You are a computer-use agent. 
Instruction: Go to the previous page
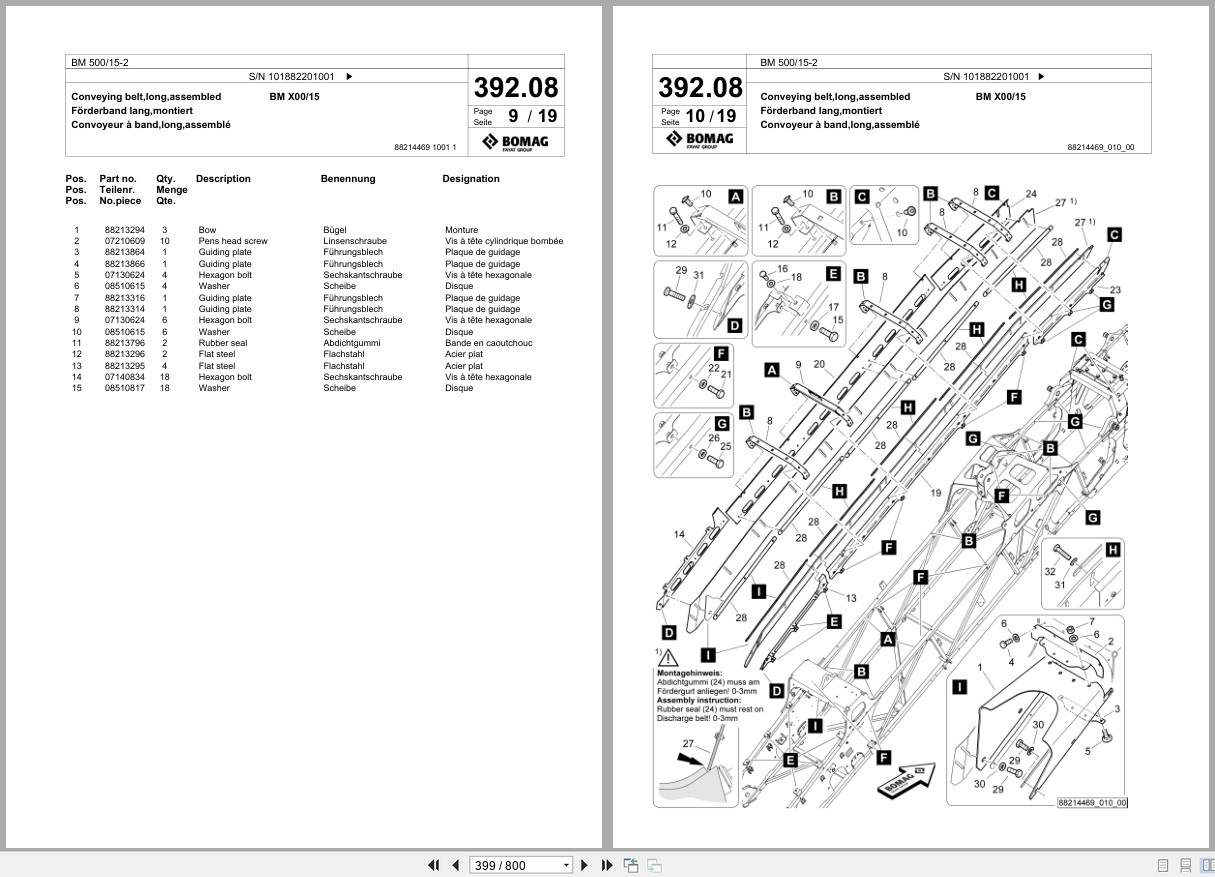click(456, 865)
